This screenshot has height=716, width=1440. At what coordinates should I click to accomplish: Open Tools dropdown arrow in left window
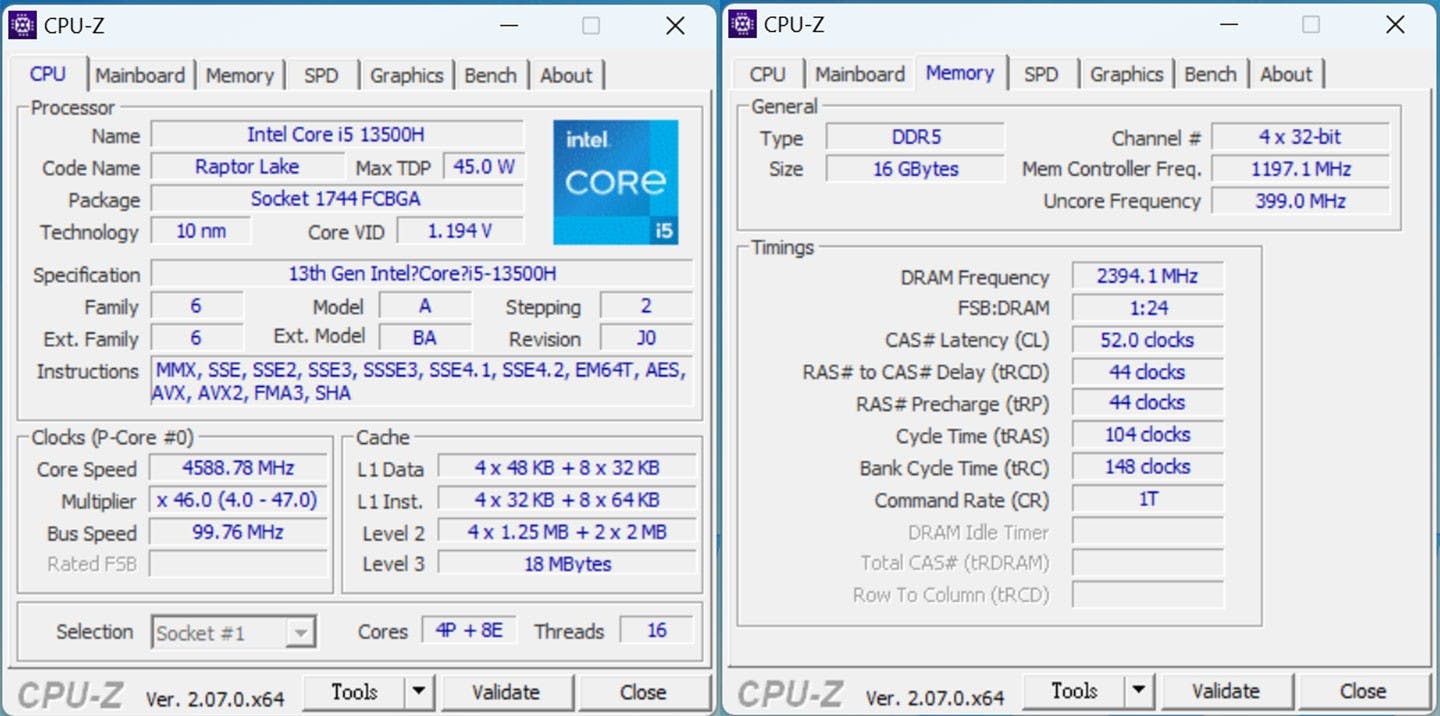[x=419, y=692]
